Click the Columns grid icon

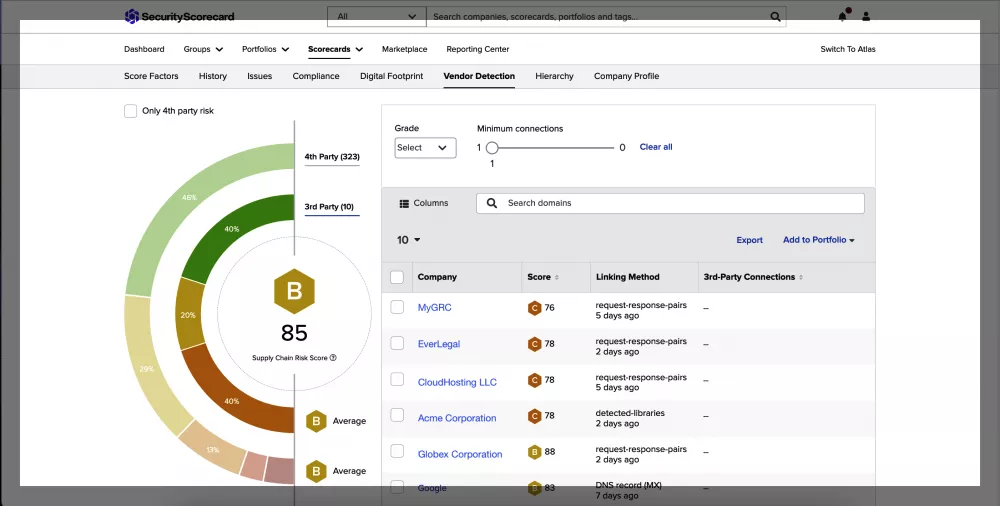(404, 204)
